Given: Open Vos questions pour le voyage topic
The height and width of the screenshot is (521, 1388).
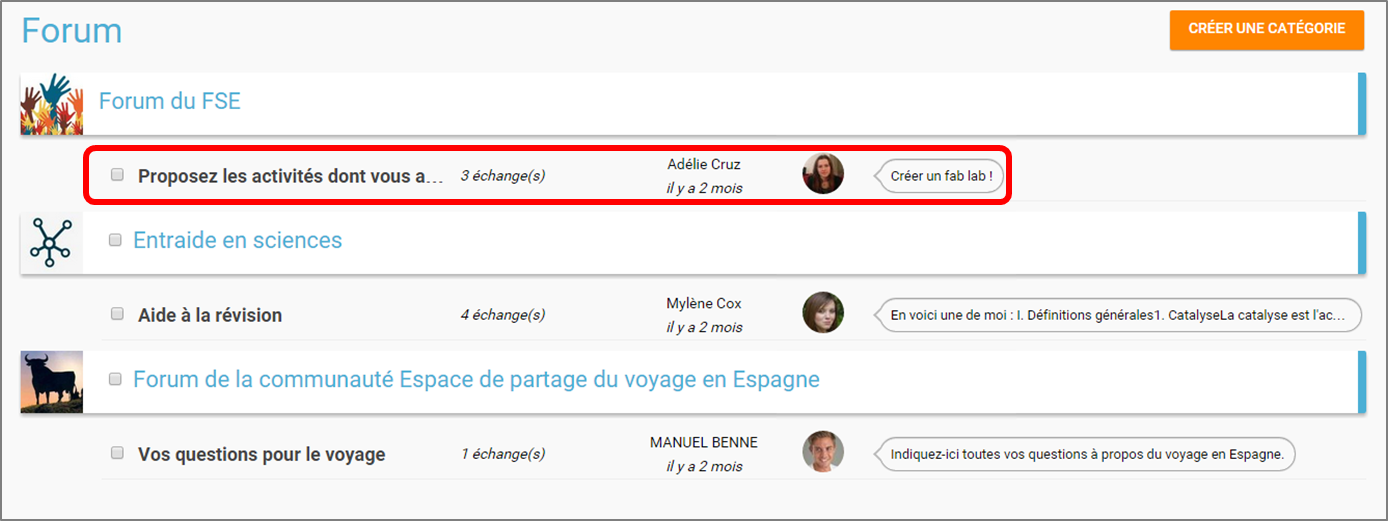Looking at the screenshot, I should click(261, 454).
